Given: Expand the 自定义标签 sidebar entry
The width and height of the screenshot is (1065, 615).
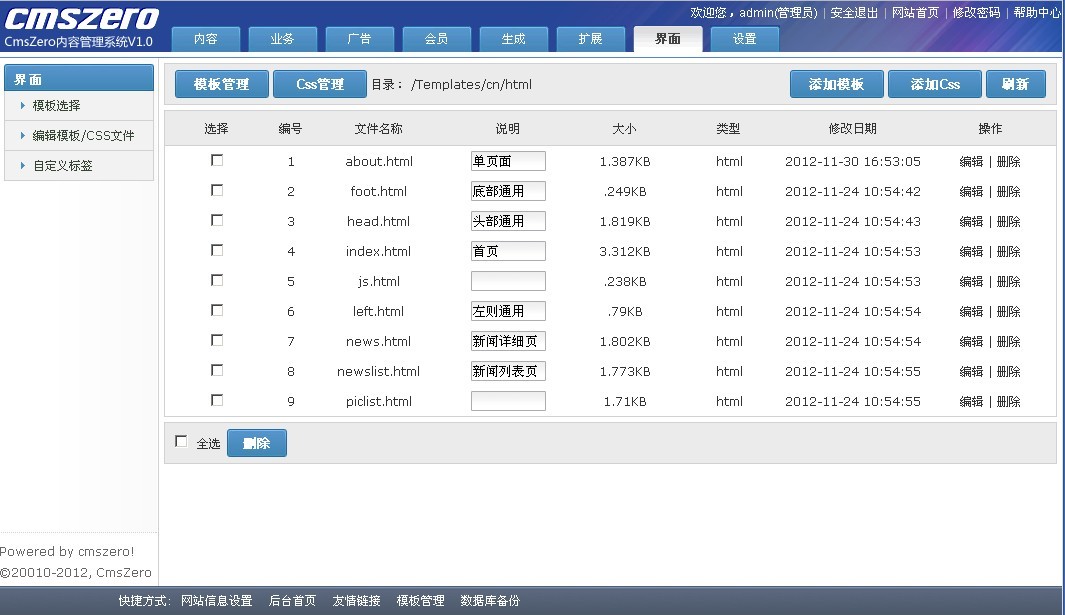Looking at the screenshot, I should [62, 165].
